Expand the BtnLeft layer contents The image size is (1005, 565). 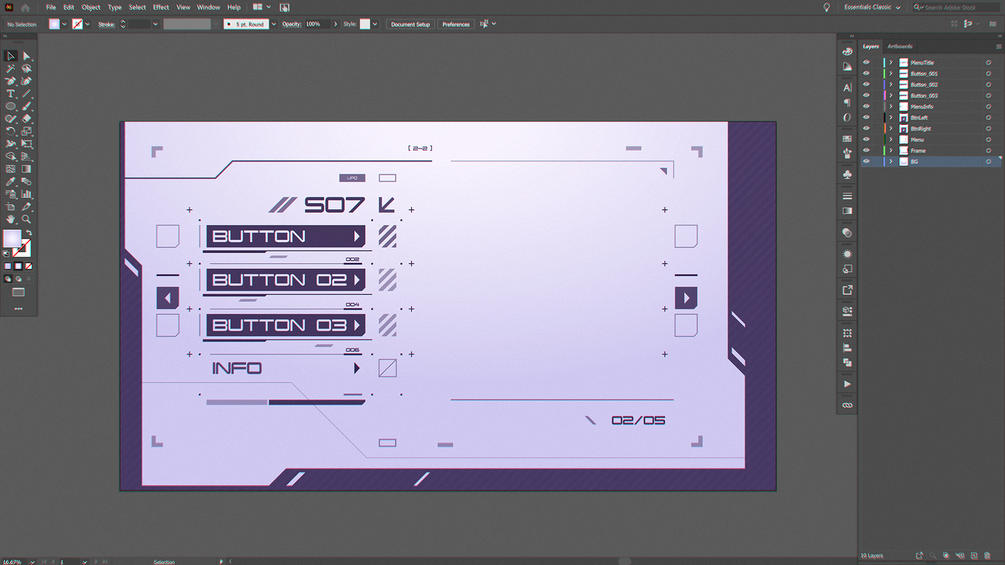pos(890,118)
